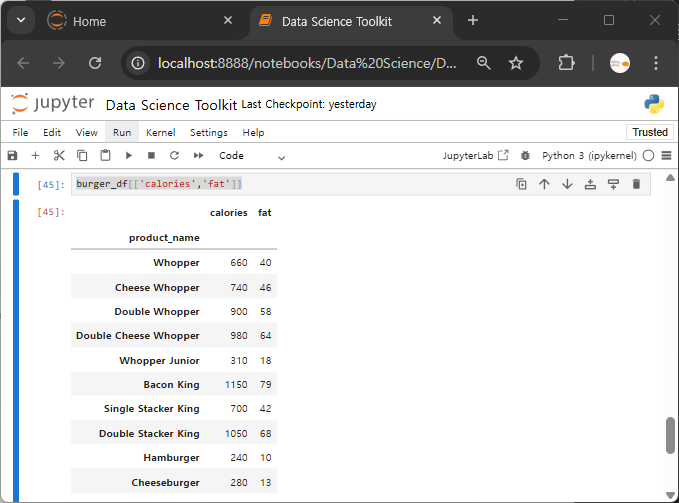The height and width of the screenshot is (503, 679).
Task: Run the selected cell with play icon
Action: point(129,155)
